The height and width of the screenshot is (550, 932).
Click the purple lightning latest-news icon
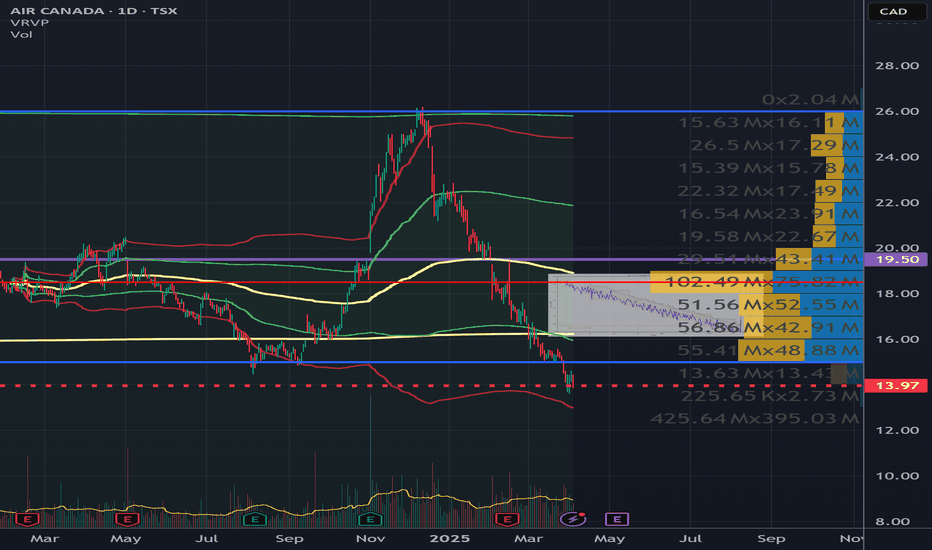pos(573,519)
